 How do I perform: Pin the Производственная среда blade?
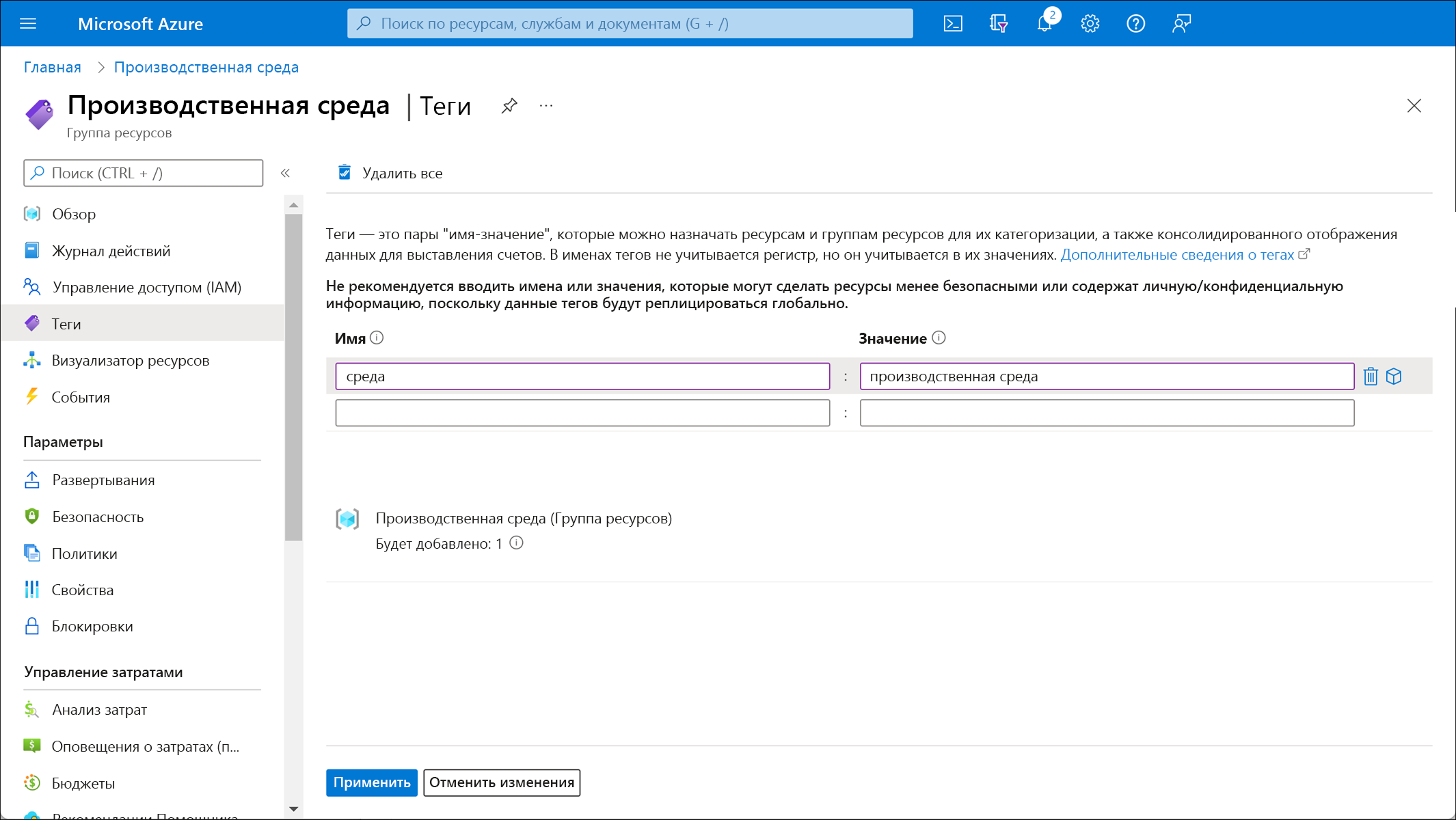[x=509, y=106]
